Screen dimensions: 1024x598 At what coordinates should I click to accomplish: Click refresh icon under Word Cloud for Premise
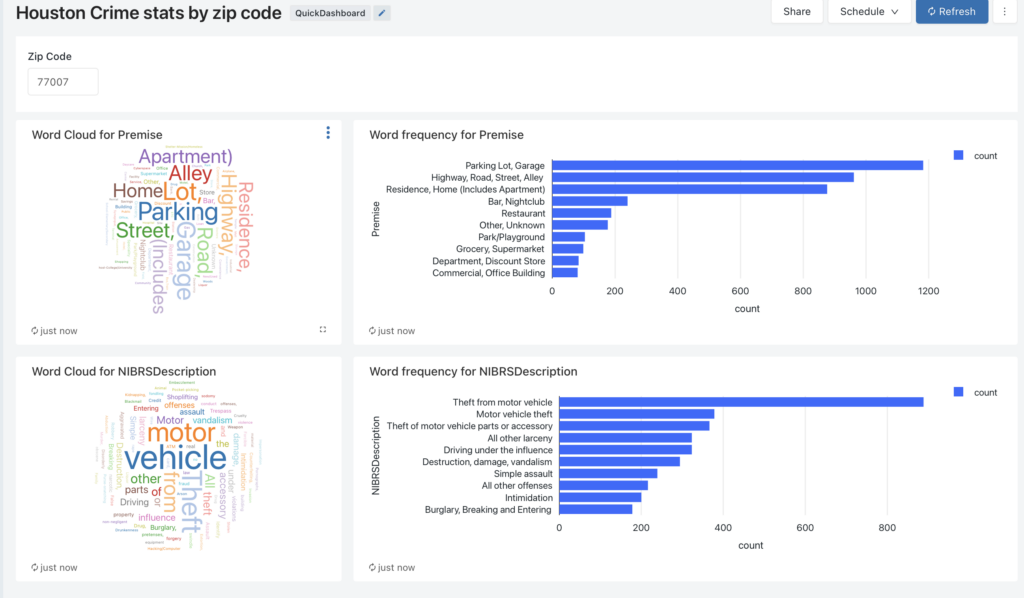36,331
